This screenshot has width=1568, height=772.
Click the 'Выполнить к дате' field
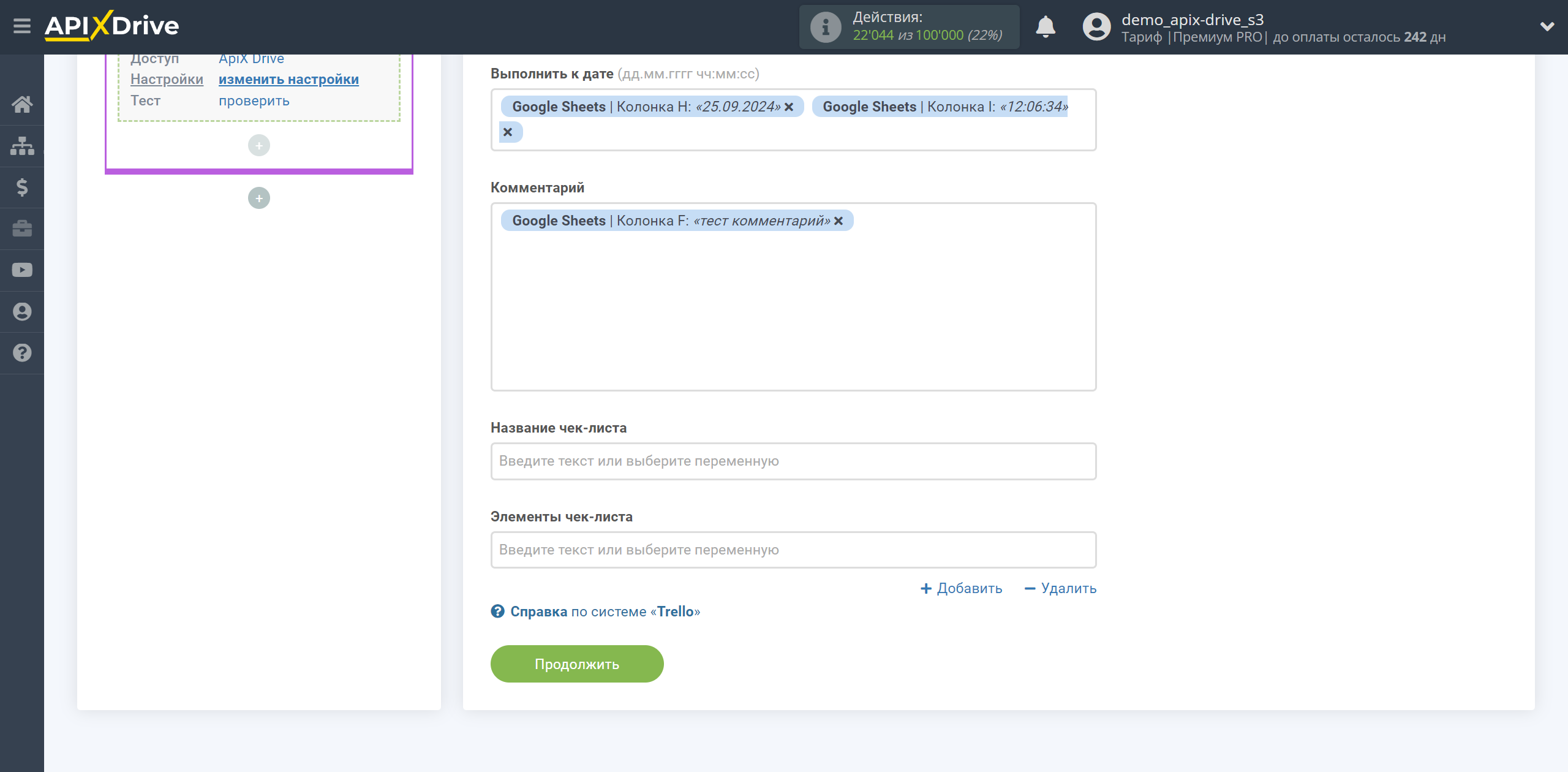point(793,120)
